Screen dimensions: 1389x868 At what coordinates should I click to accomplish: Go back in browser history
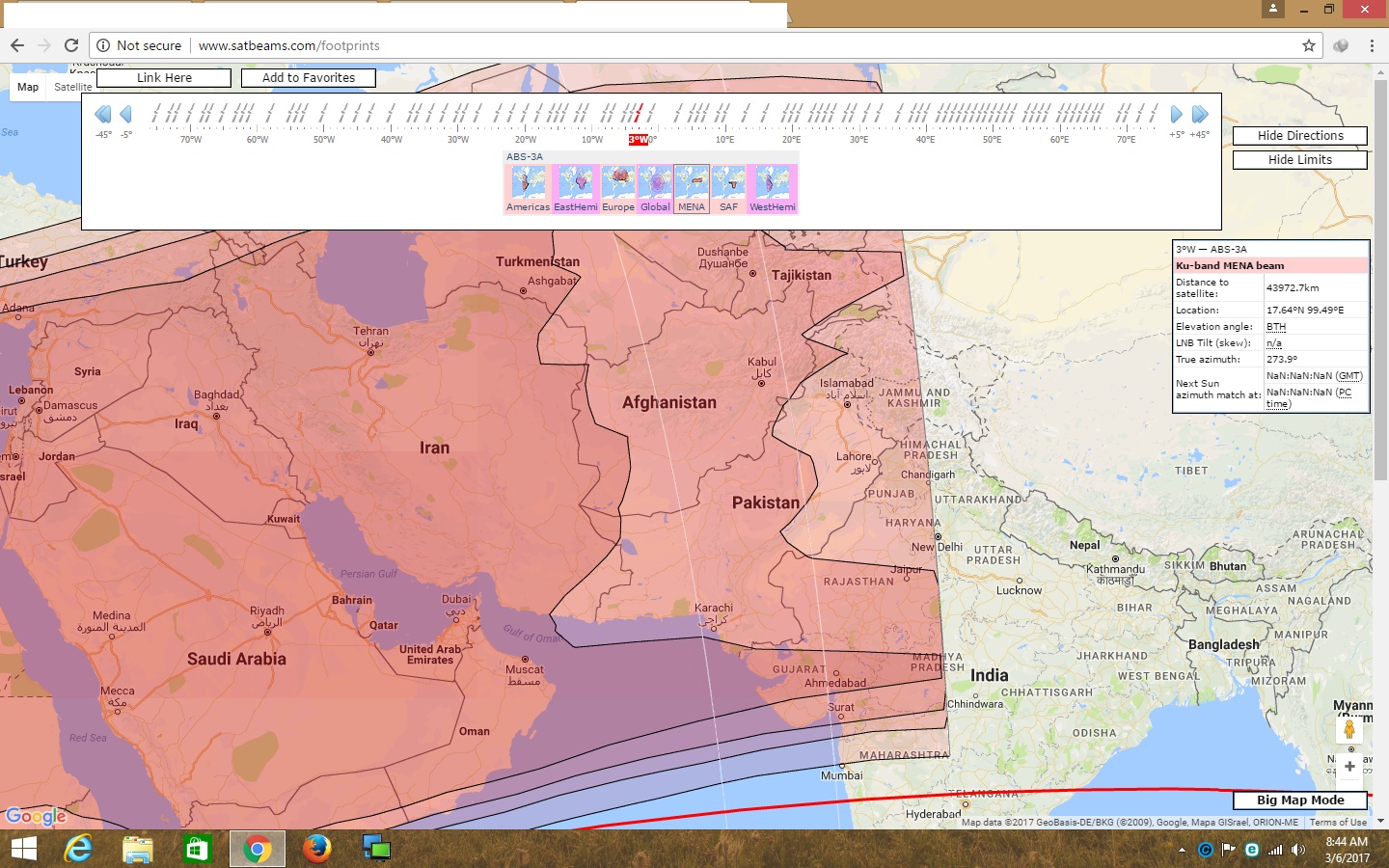(17, 45)
